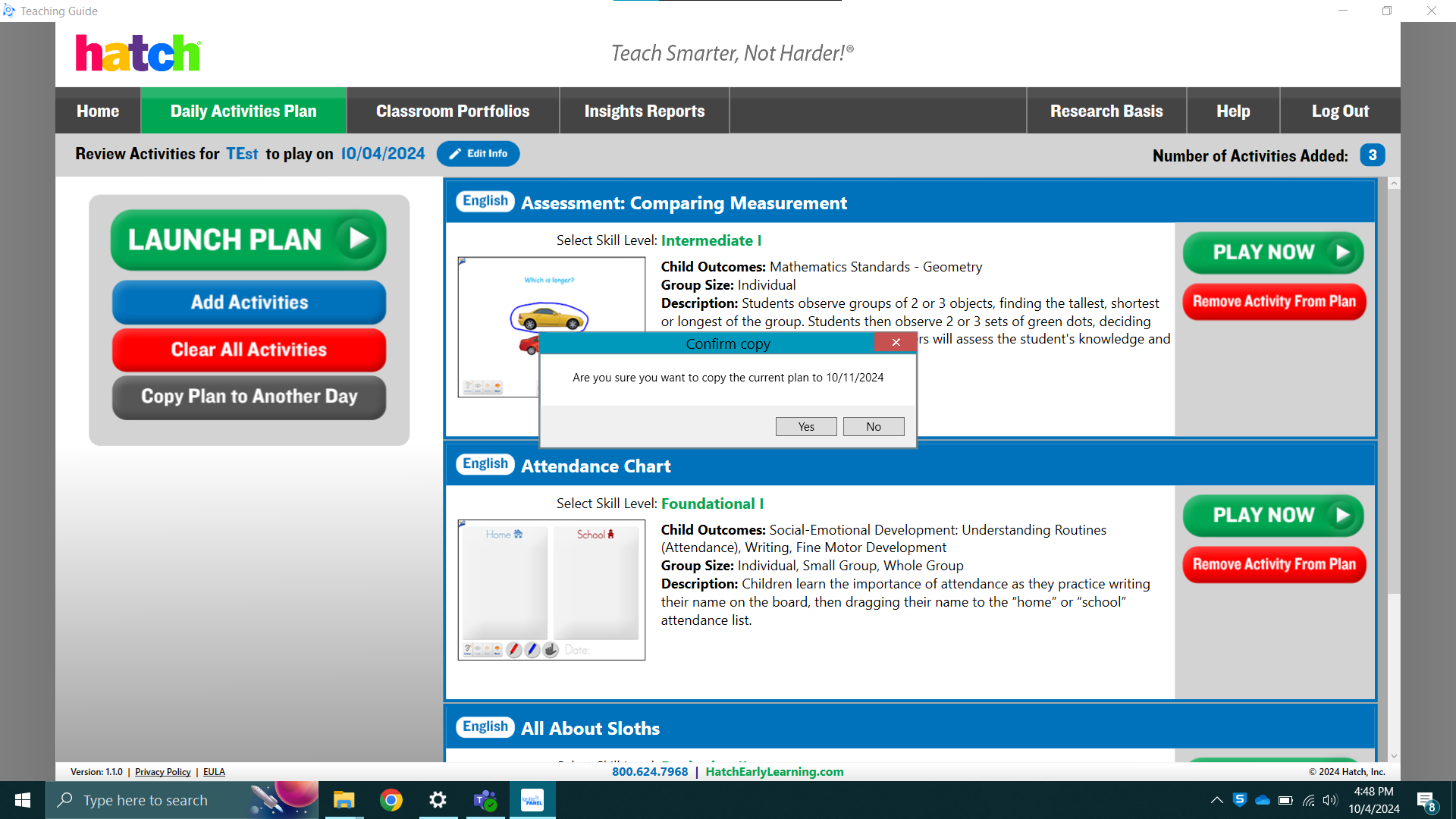This screenshot has width=1456, height=819.
Task: Click Yes to confirm copying the plan
Action: coord(805,426)
